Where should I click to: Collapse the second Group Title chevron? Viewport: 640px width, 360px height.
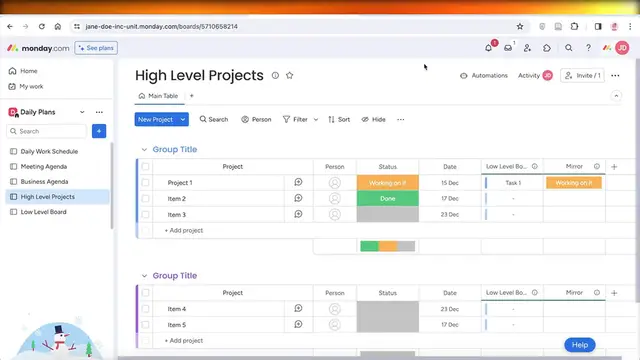[144, 276]
